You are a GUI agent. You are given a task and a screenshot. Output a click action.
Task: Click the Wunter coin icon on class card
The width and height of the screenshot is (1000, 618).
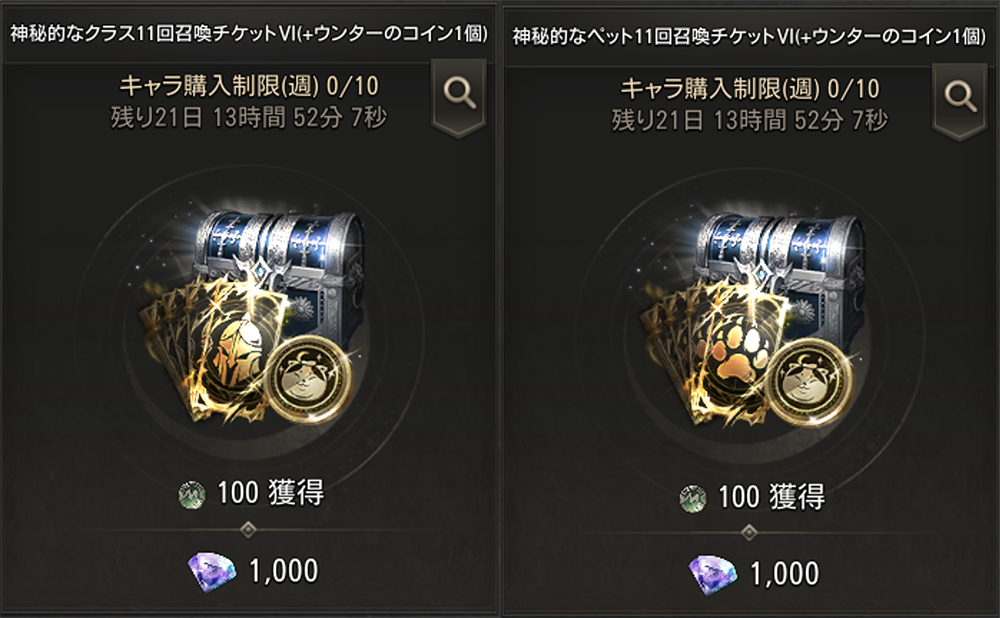click(308, 379)
